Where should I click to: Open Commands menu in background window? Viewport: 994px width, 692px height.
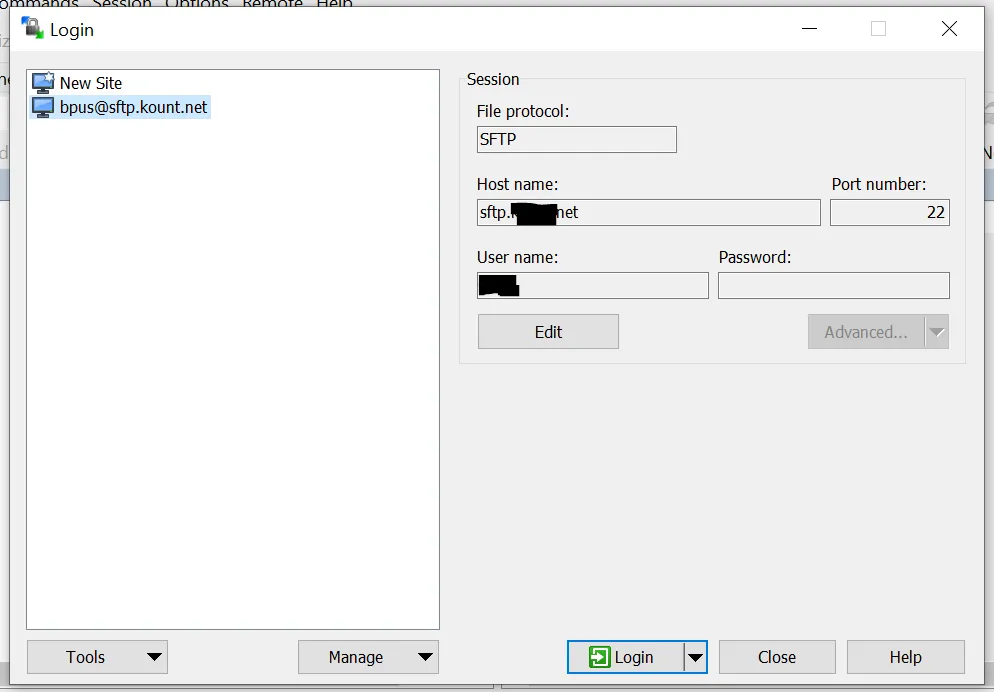(39, 3)
